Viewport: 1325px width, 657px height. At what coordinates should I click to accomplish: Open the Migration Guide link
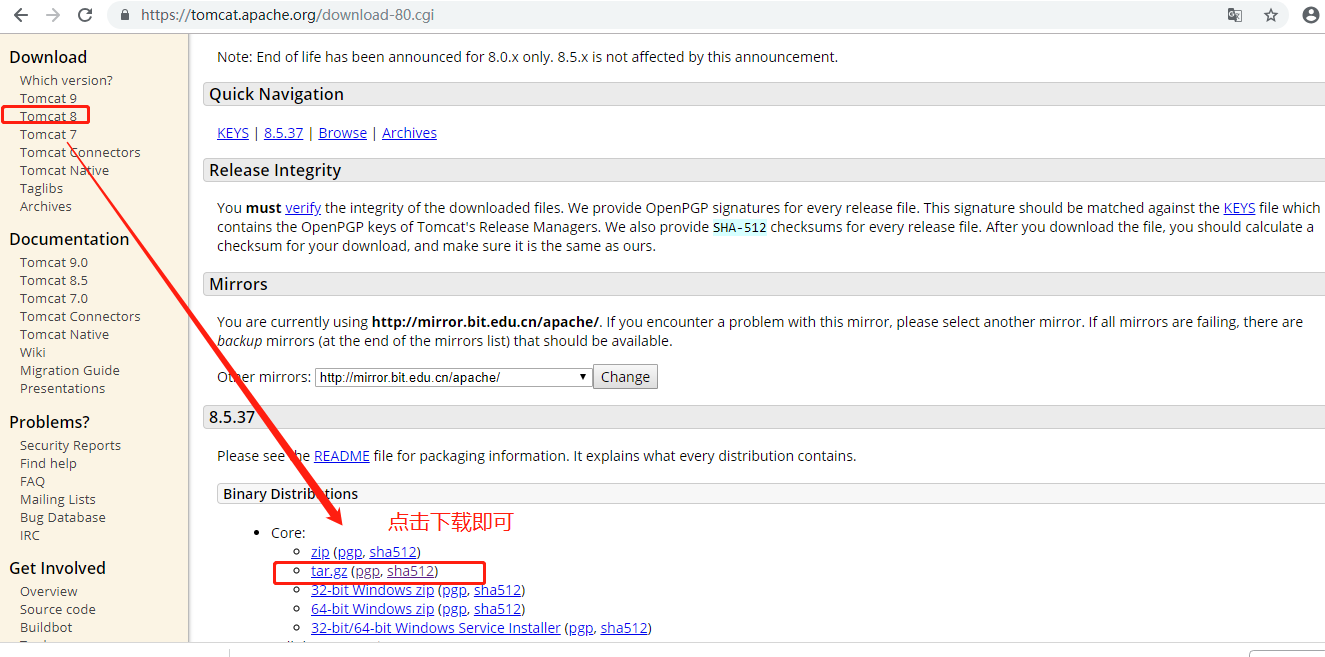point(70,370)
